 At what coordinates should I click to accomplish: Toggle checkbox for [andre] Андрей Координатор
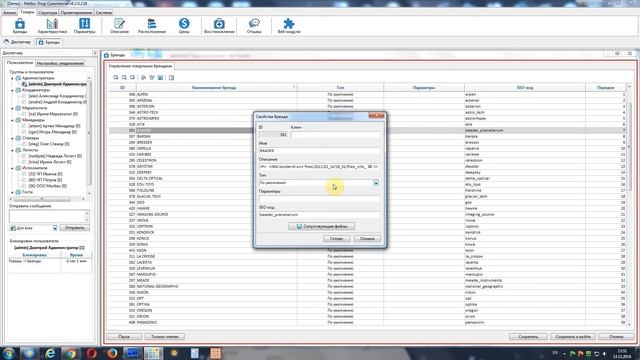coord(24,102)
